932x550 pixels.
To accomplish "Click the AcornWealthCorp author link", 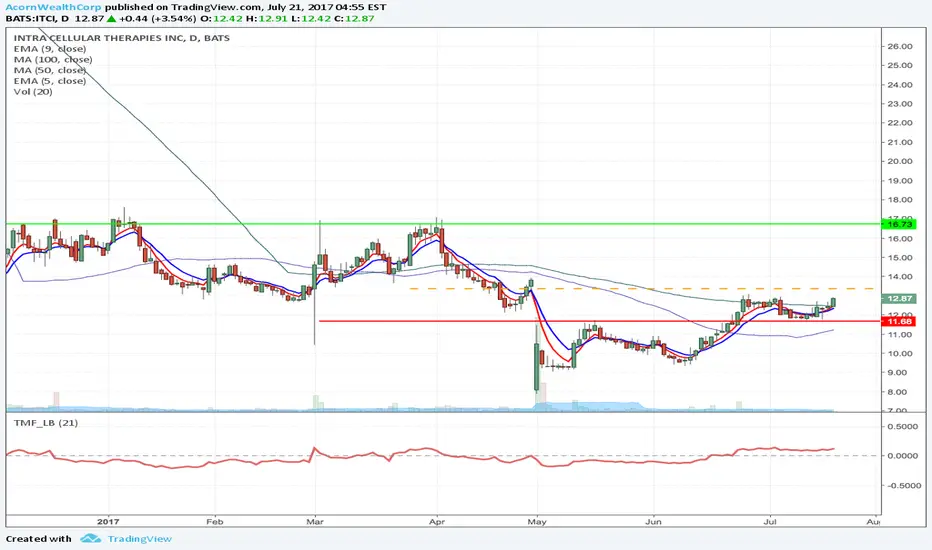I will click(53, 7).
